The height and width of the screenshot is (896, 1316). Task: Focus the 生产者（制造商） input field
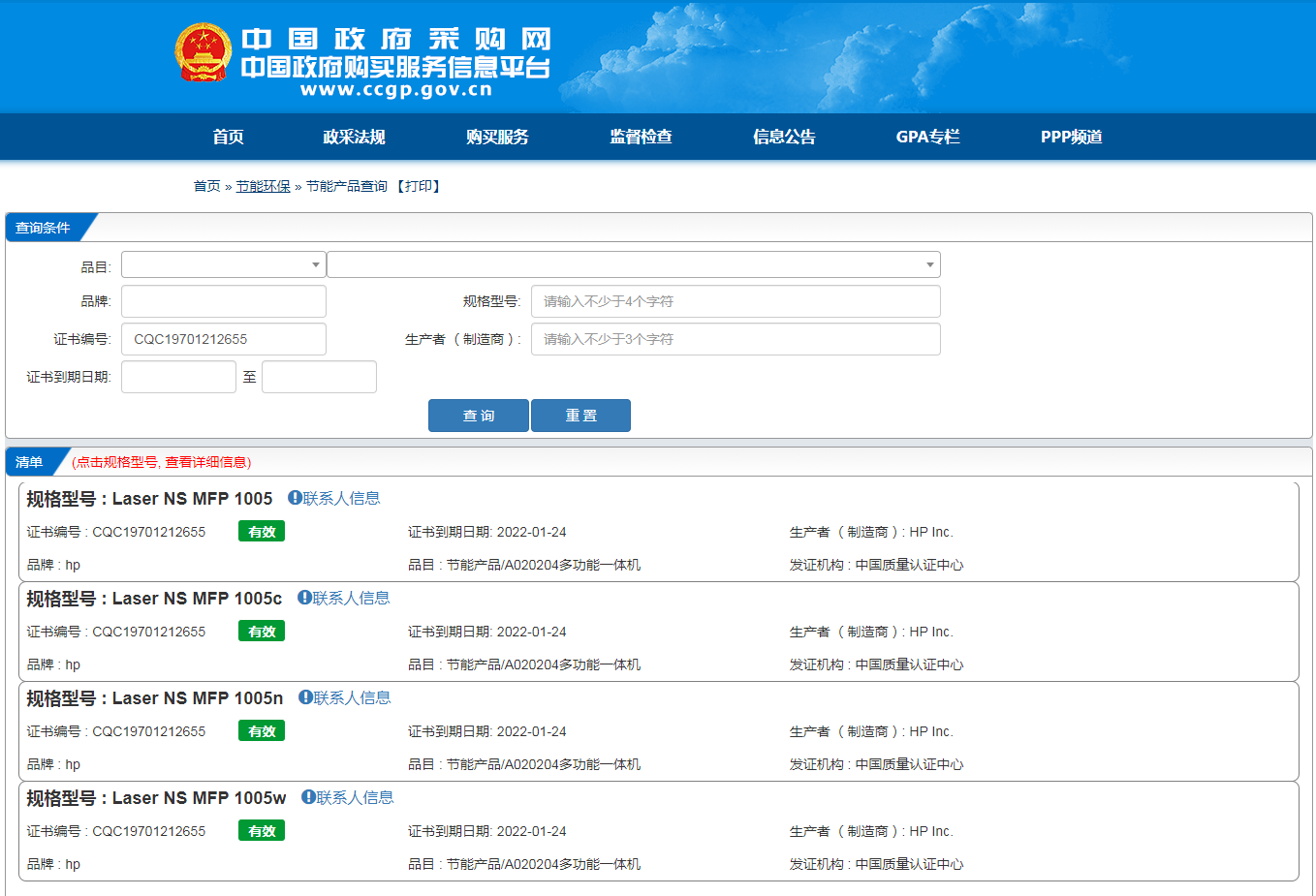(x=735, y=339)
